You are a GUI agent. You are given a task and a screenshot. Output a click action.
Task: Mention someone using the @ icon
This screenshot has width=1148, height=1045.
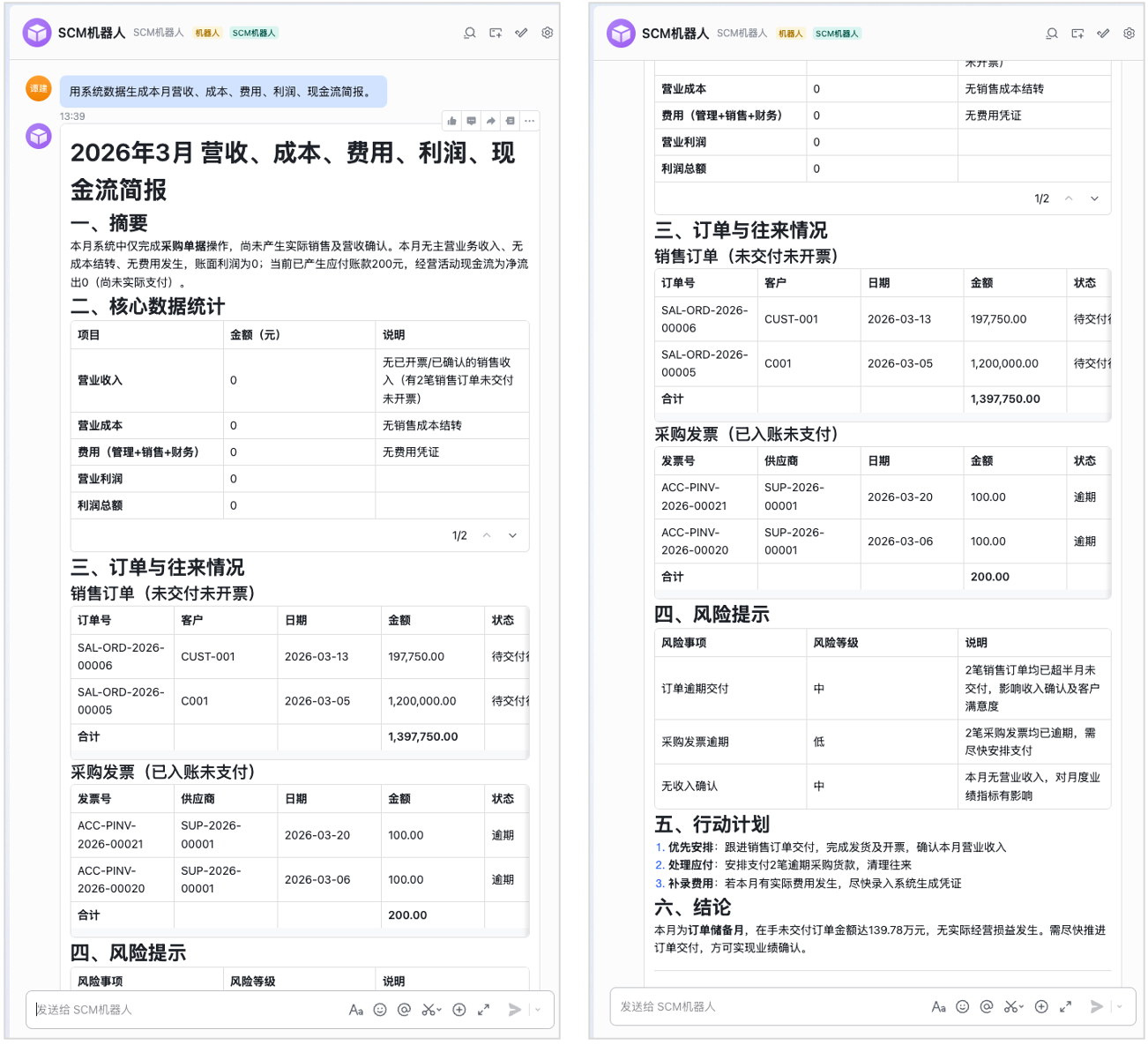pyautogui.click(x=404, y=1010)
